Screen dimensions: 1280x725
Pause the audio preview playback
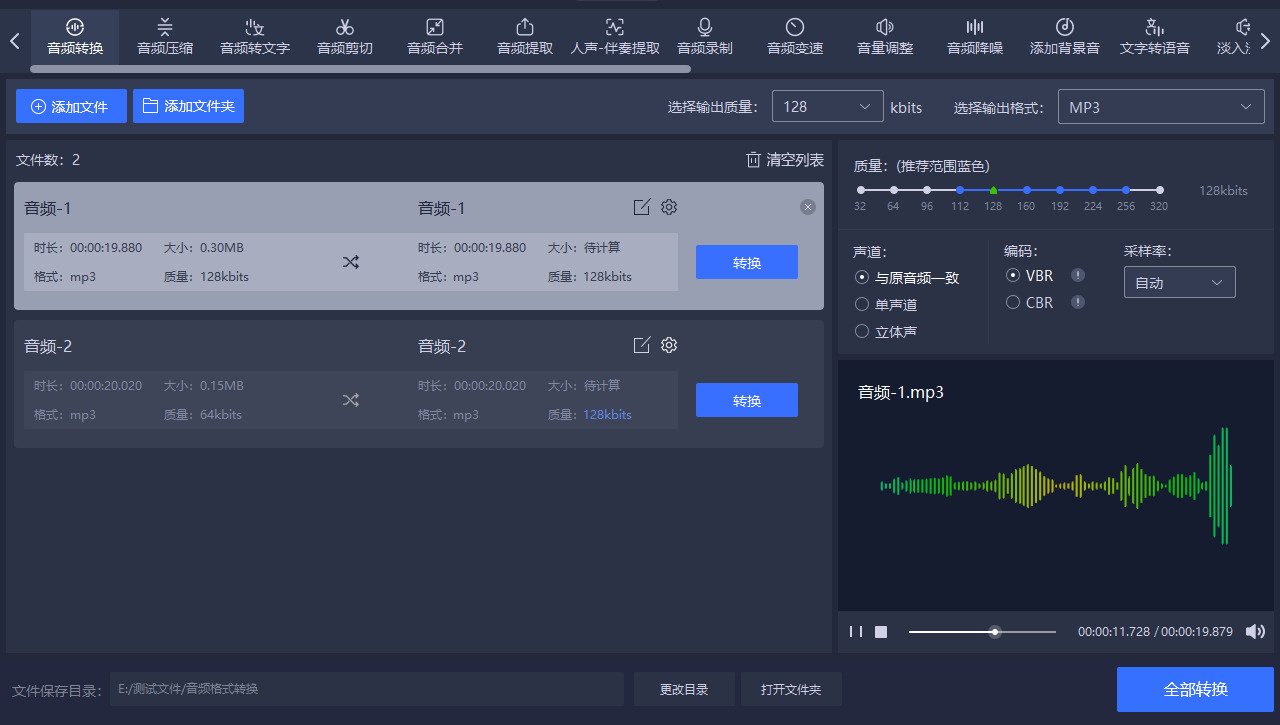(856, 631)
